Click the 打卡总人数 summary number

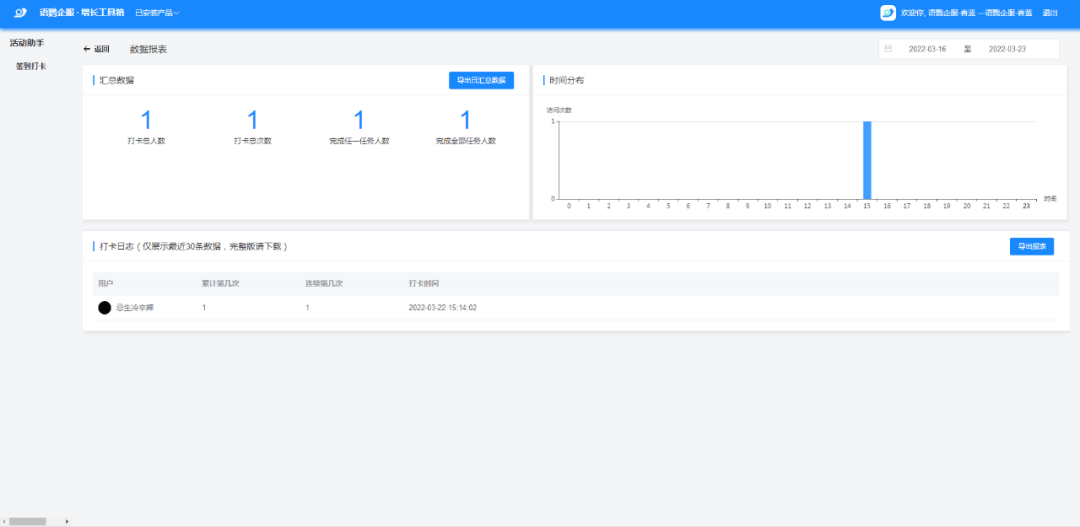click(x=146, y=121)
